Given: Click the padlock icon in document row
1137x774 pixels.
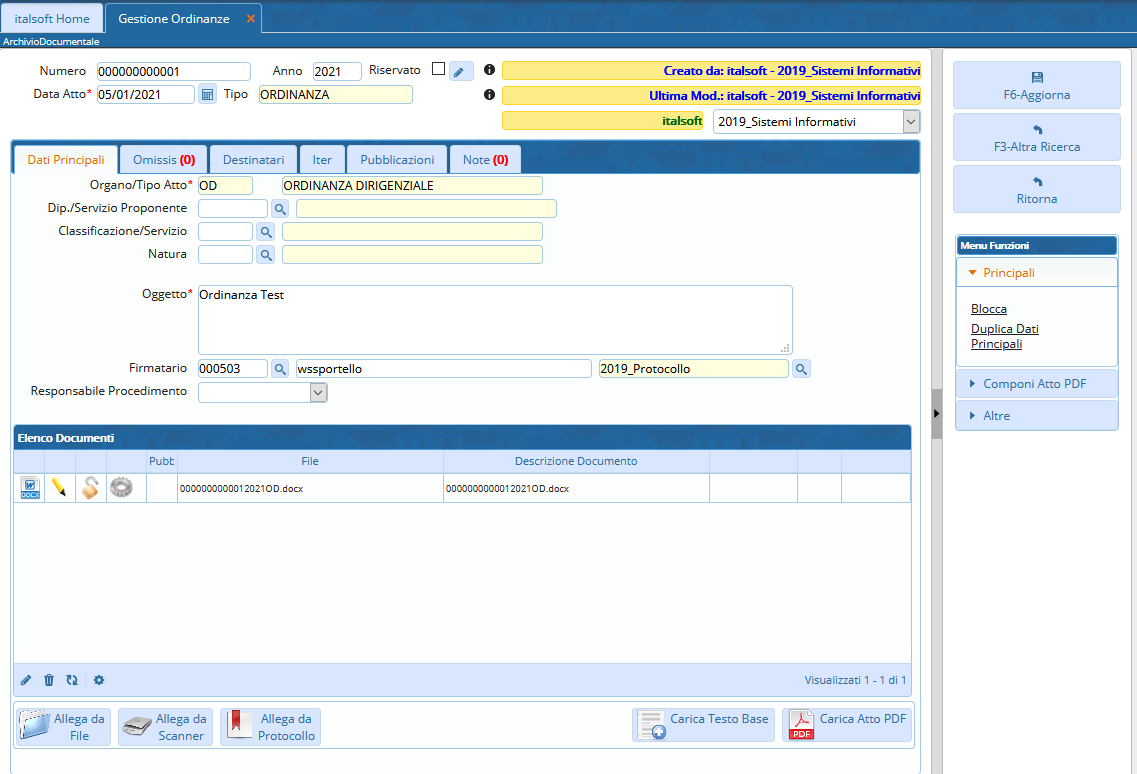Looking at the screenshot, I should 91,488.
